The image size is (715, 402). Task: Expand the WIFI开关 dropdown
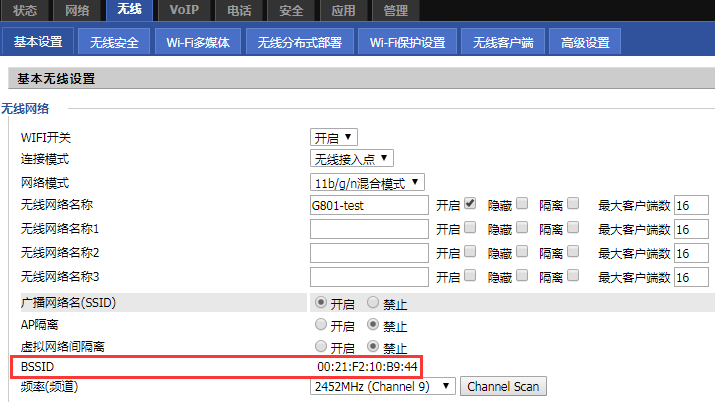click(334, 137)
